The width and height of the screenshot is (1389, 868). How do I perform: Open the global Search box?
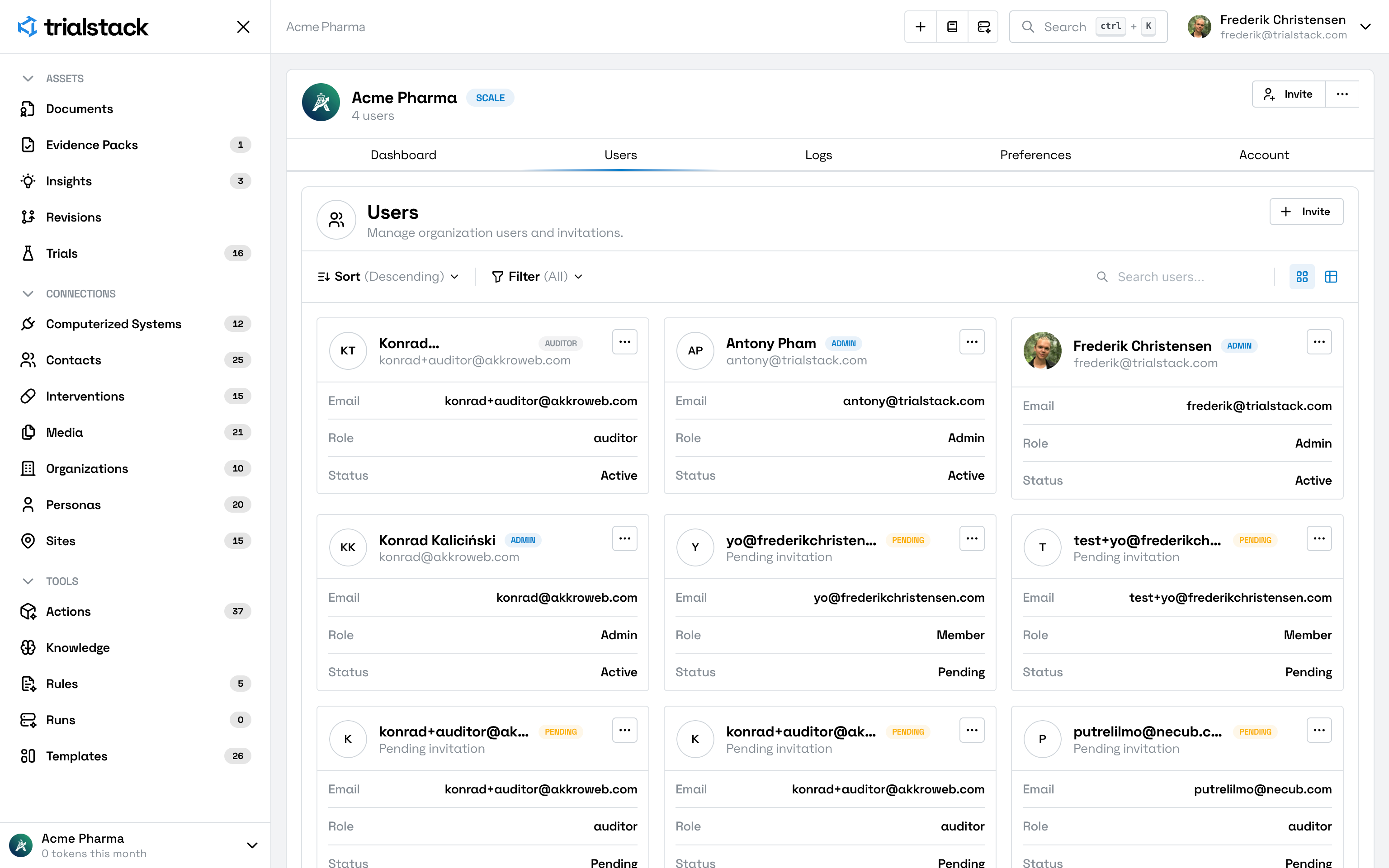1088,27
